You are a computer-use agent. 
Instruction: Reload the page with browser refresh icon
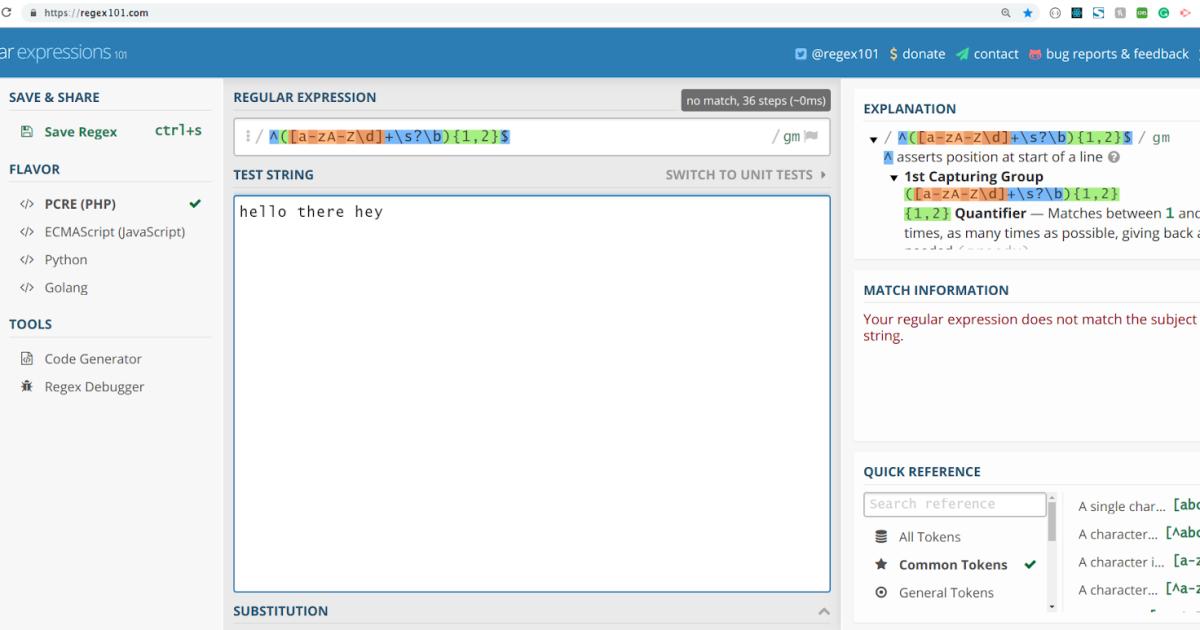(6, 13)
